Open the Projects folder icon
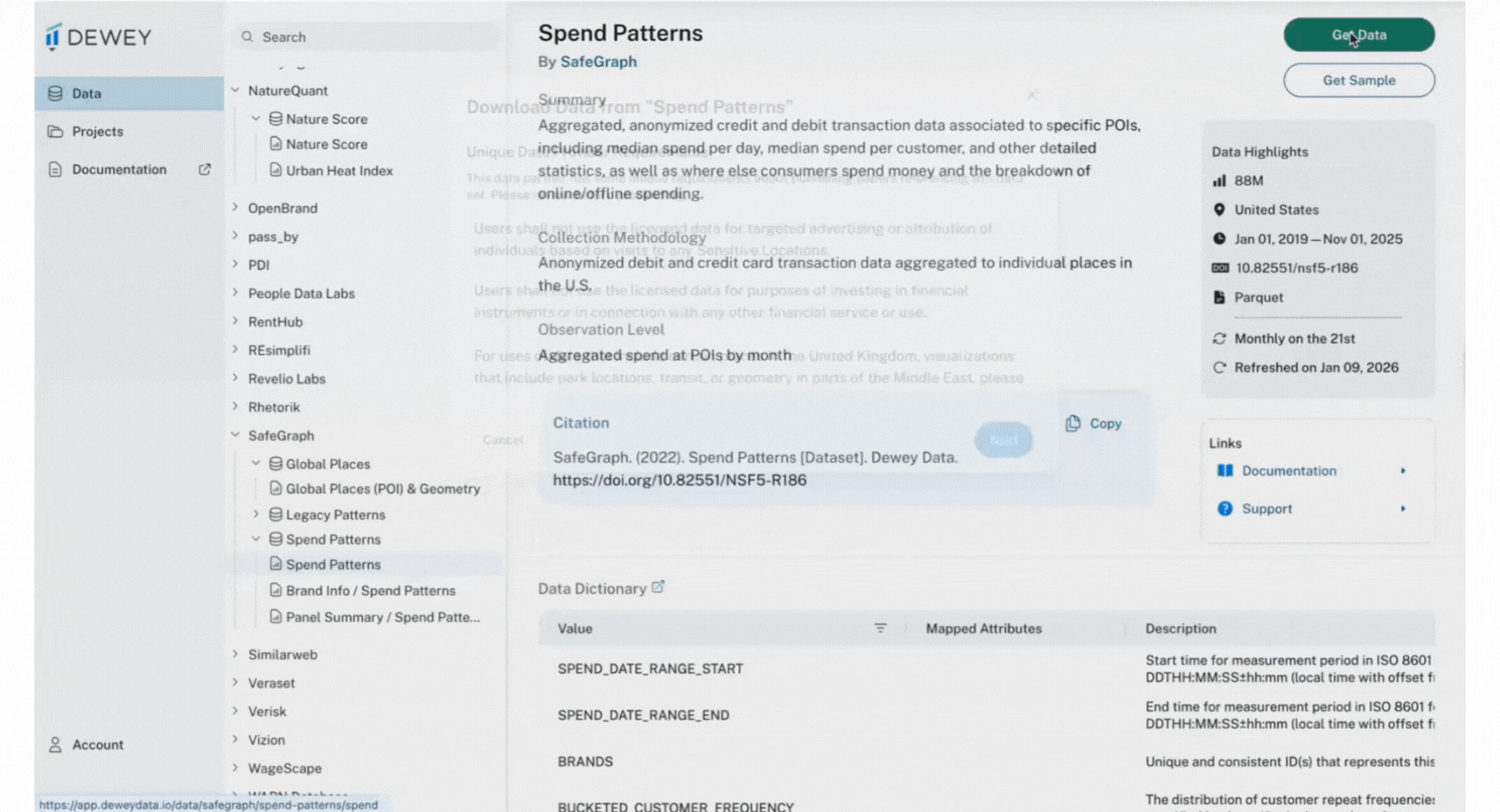Screen dimensions: 1500x812 56,131
